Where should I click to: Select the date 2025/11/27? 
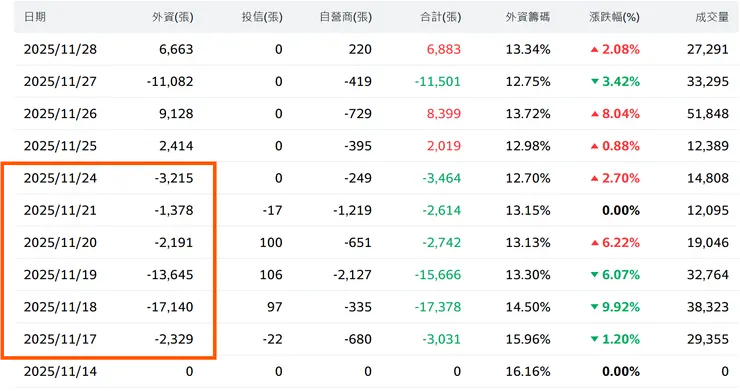click(60, 81)
